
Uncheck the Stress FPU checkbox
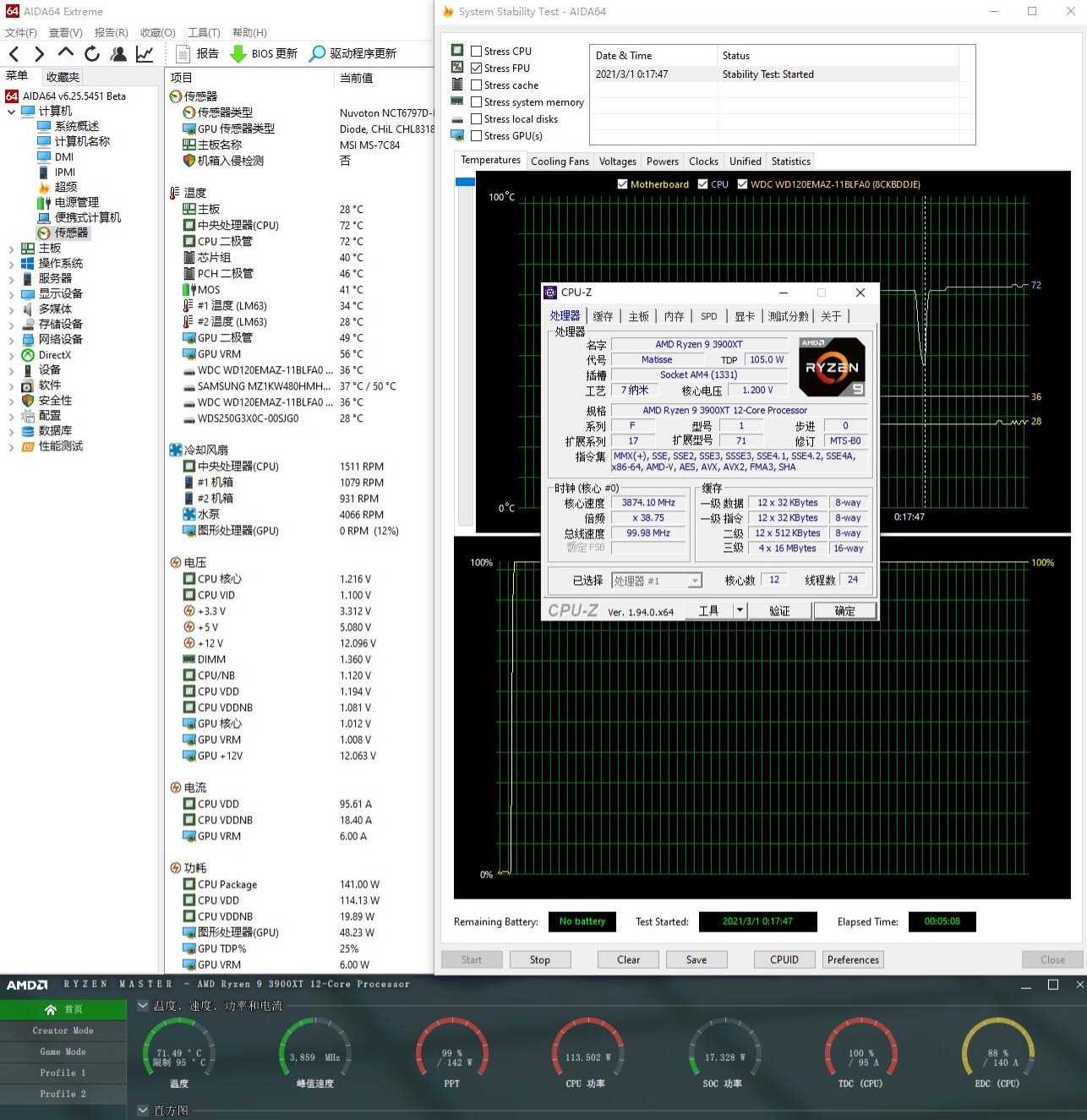(477, 68)
